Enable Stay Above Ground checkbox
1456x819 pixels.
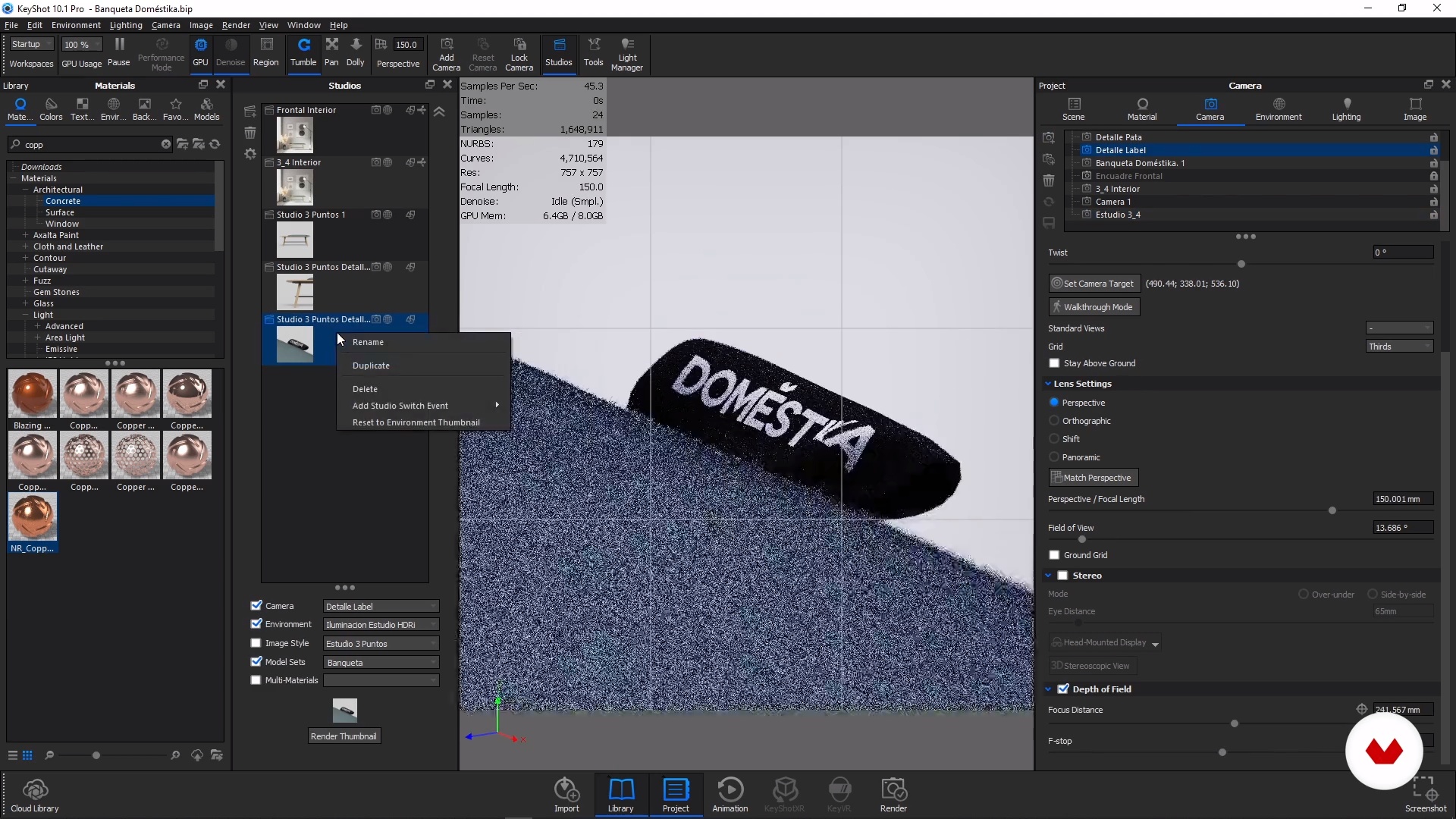click(x=1054, y=363)
